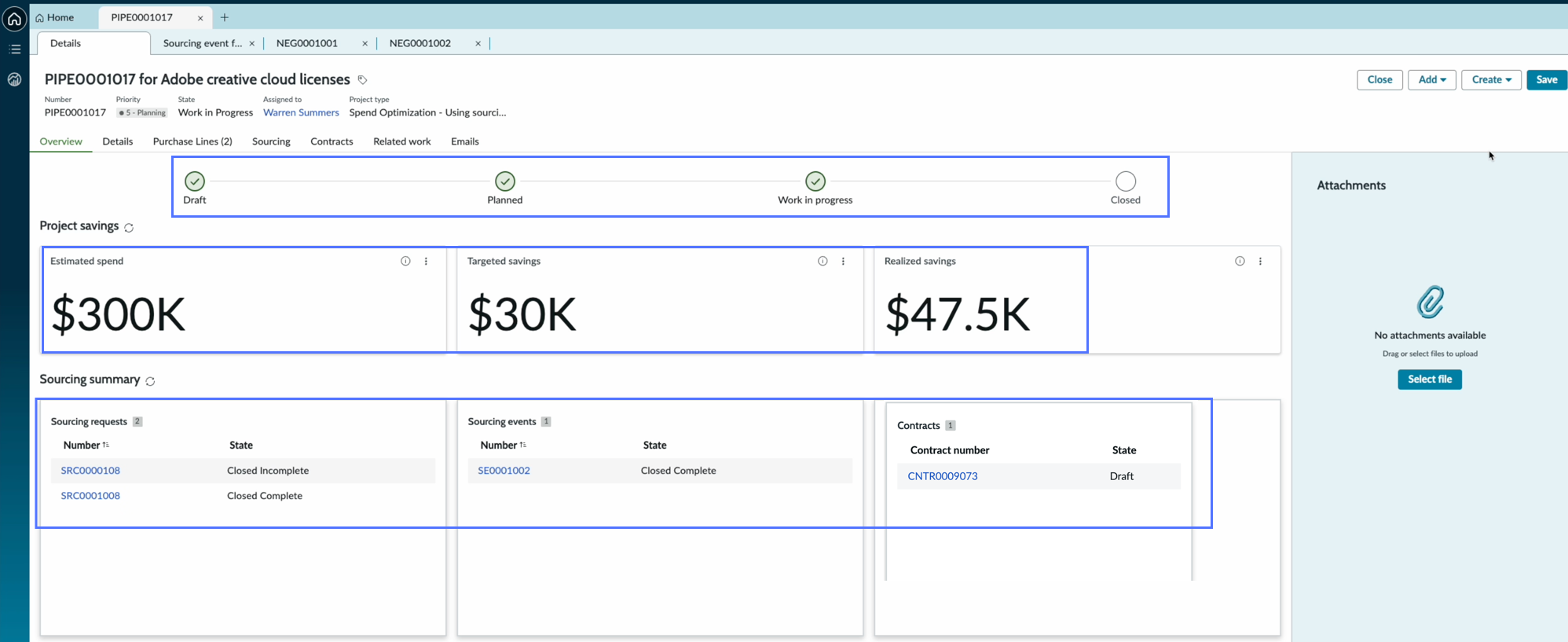The width and height of the screenshot is (1568, 642).
Task: Open Warren Summers assignee link
Action: click(301, 112)
